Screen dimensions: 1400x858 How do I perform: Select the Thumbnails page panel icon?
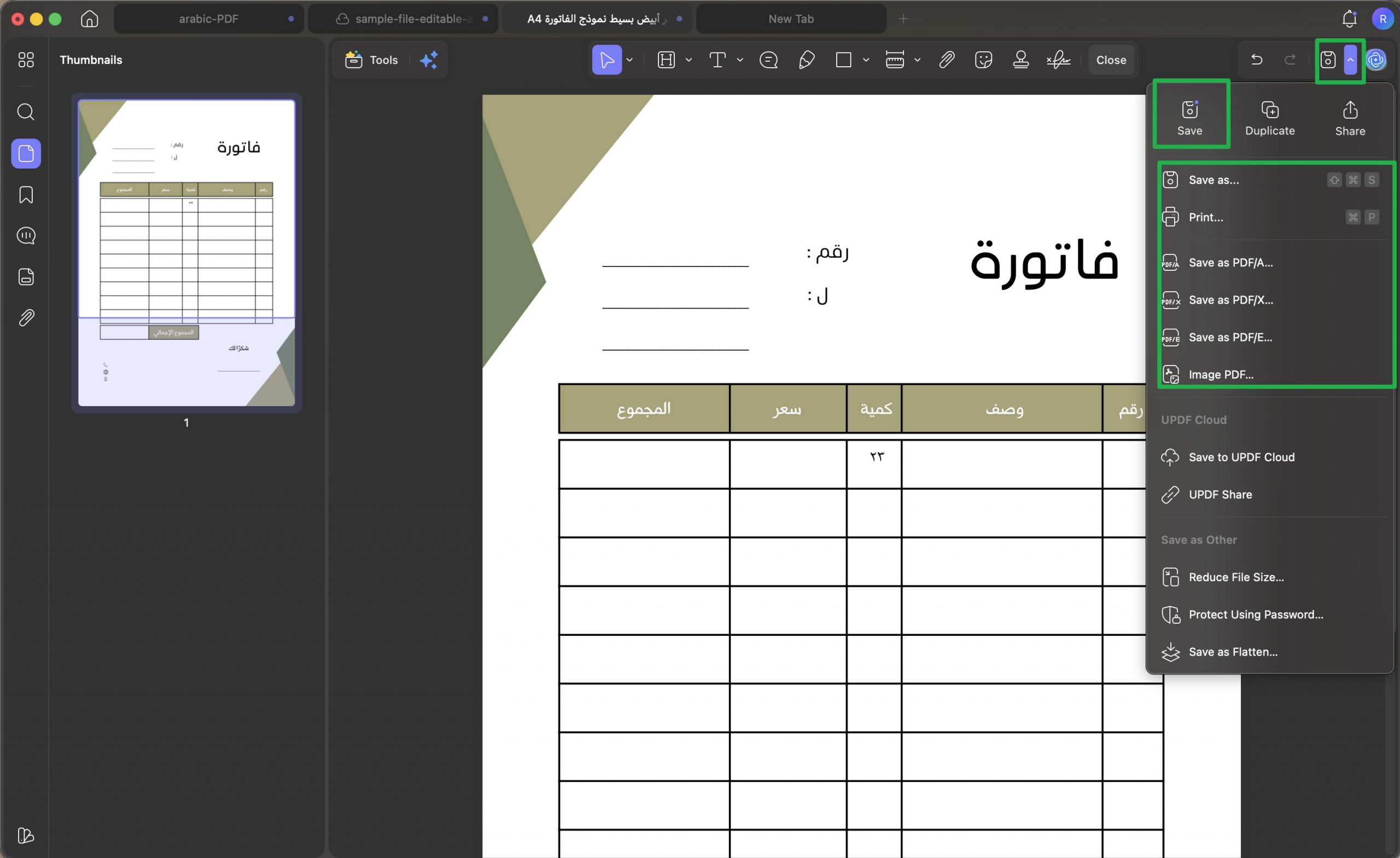(x=26, y=154)
